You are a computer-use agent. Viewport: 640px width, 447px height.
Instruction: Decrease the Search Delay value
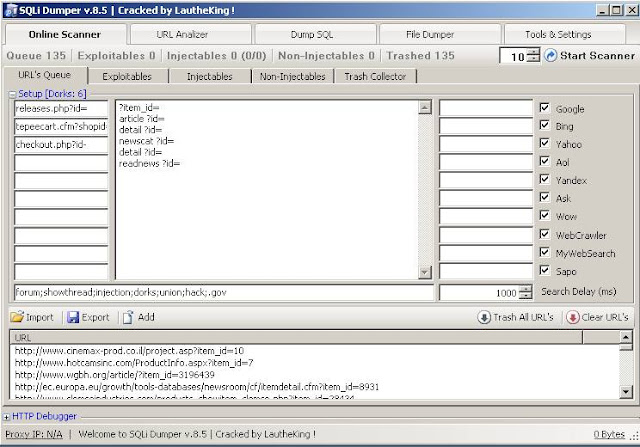[527, 296]
